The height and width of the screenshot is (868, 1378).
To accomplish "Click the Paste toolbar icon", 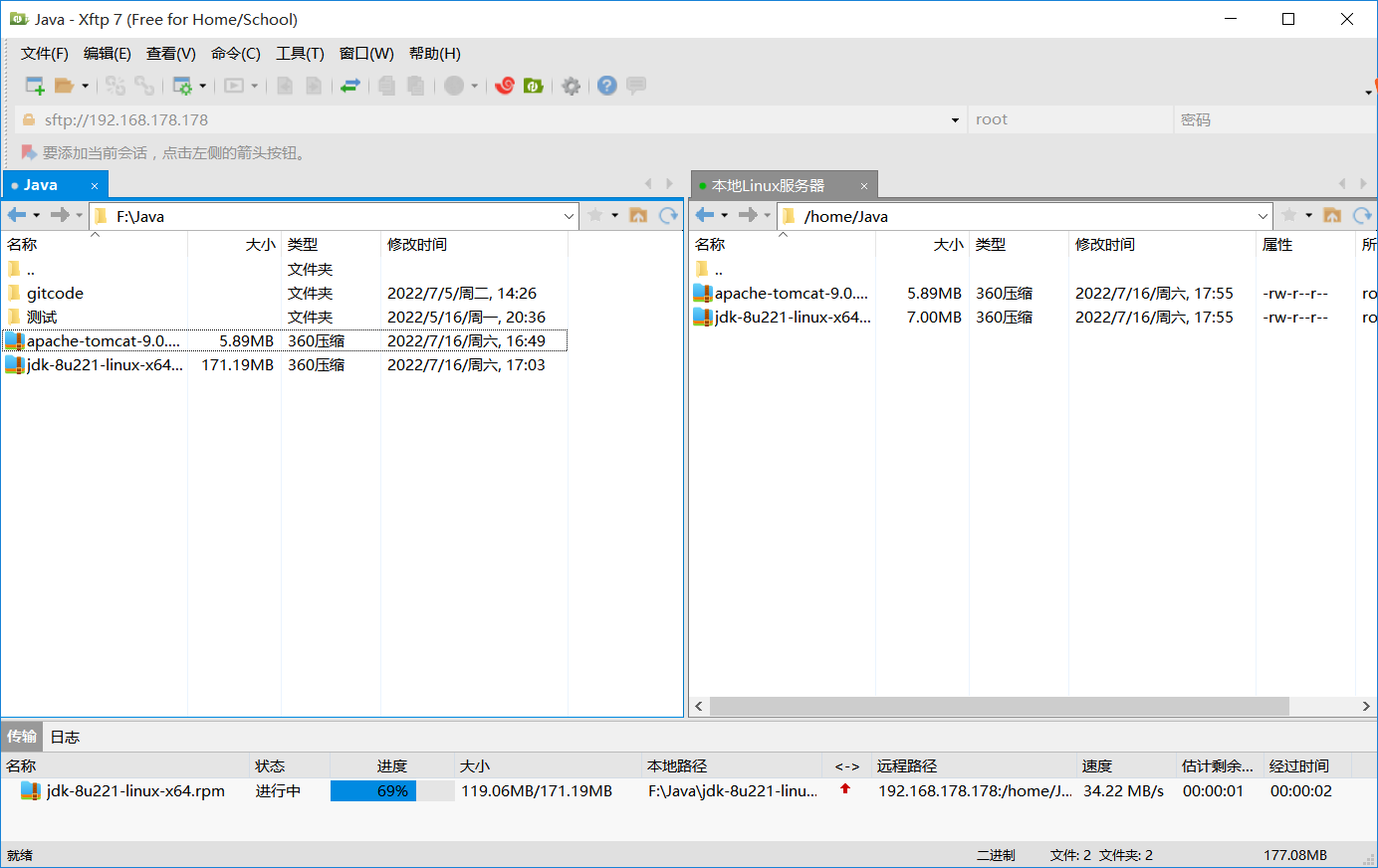I will [415, 86].
